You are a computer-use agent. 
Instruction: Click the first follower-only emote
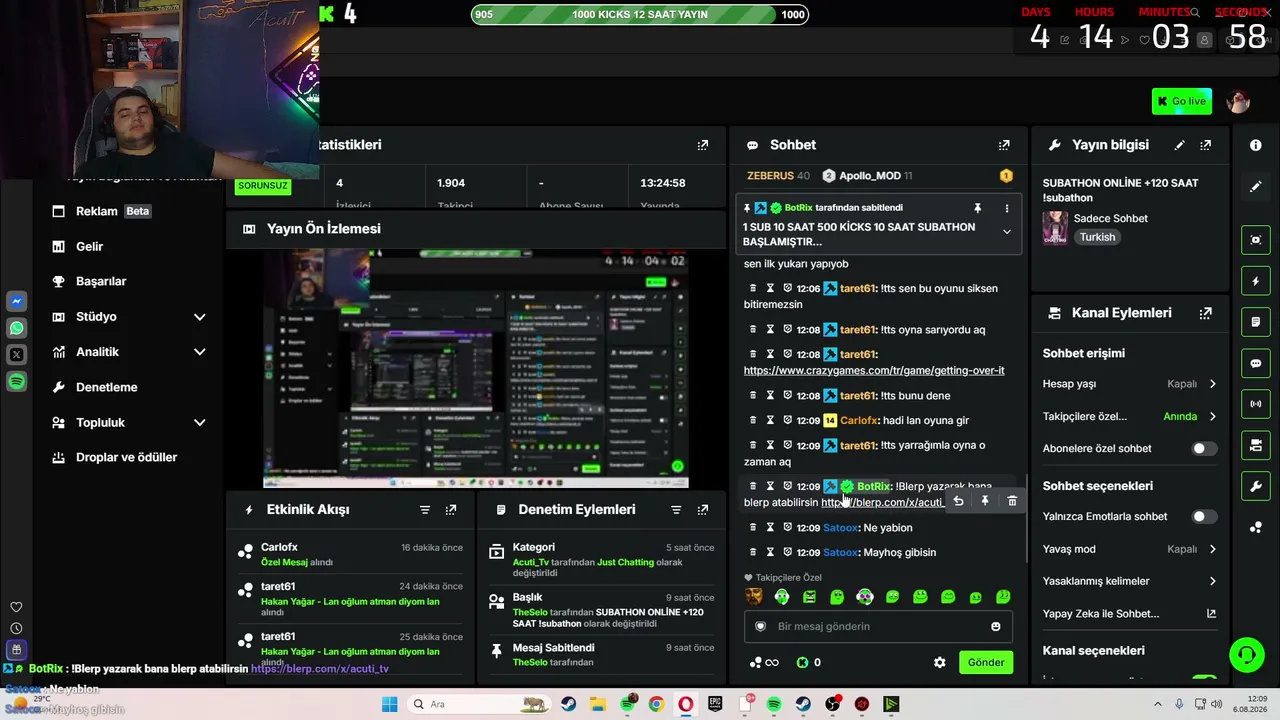click(x=754, y=597)
